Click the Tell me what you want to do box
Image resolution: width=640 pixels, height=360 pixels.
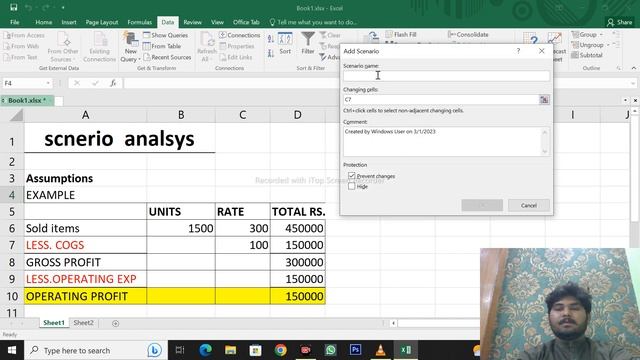click(x=313, y=22)
